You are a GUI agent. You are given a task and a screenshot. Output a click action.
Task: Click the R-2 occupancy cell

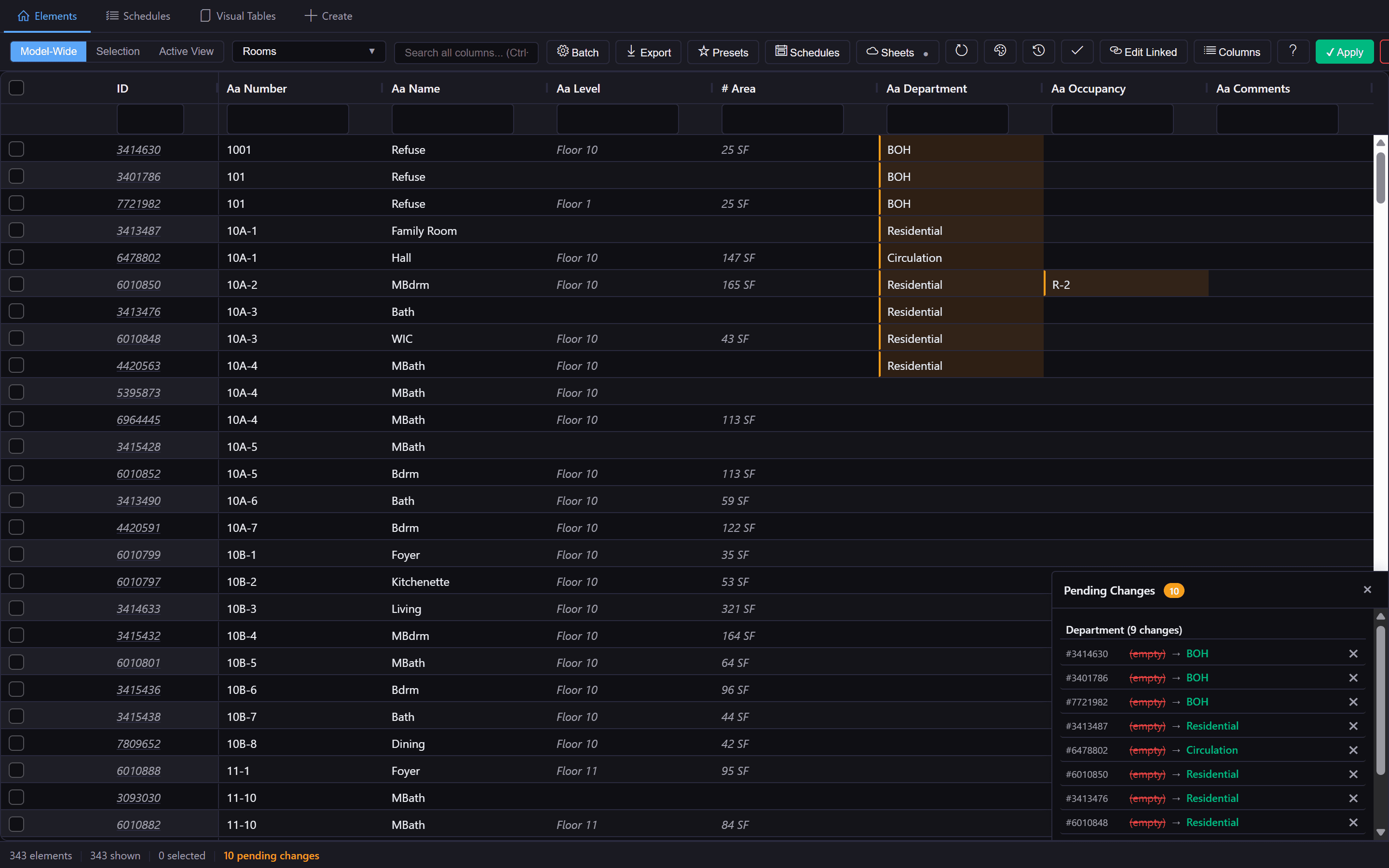1126,284
